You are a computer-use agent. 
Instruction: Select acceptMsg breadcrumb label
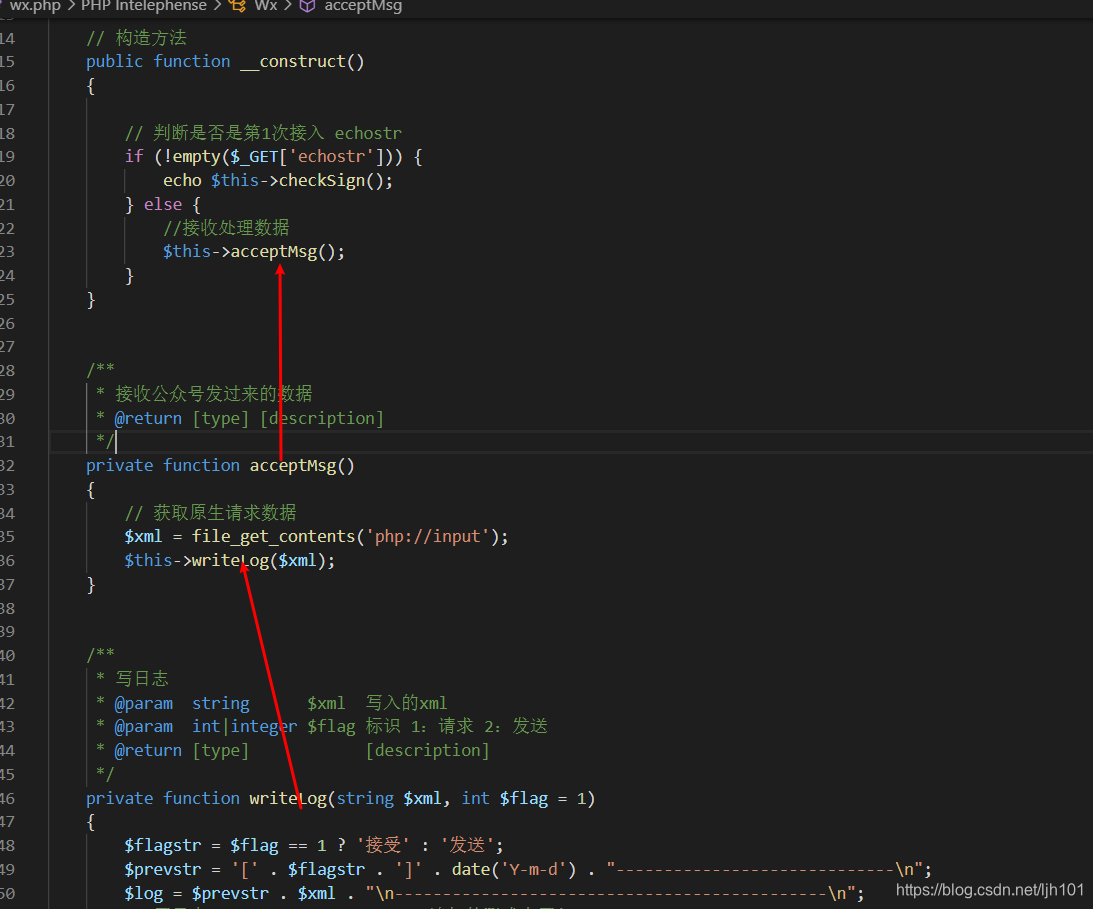pyautogui.click(x=363, y=6)
